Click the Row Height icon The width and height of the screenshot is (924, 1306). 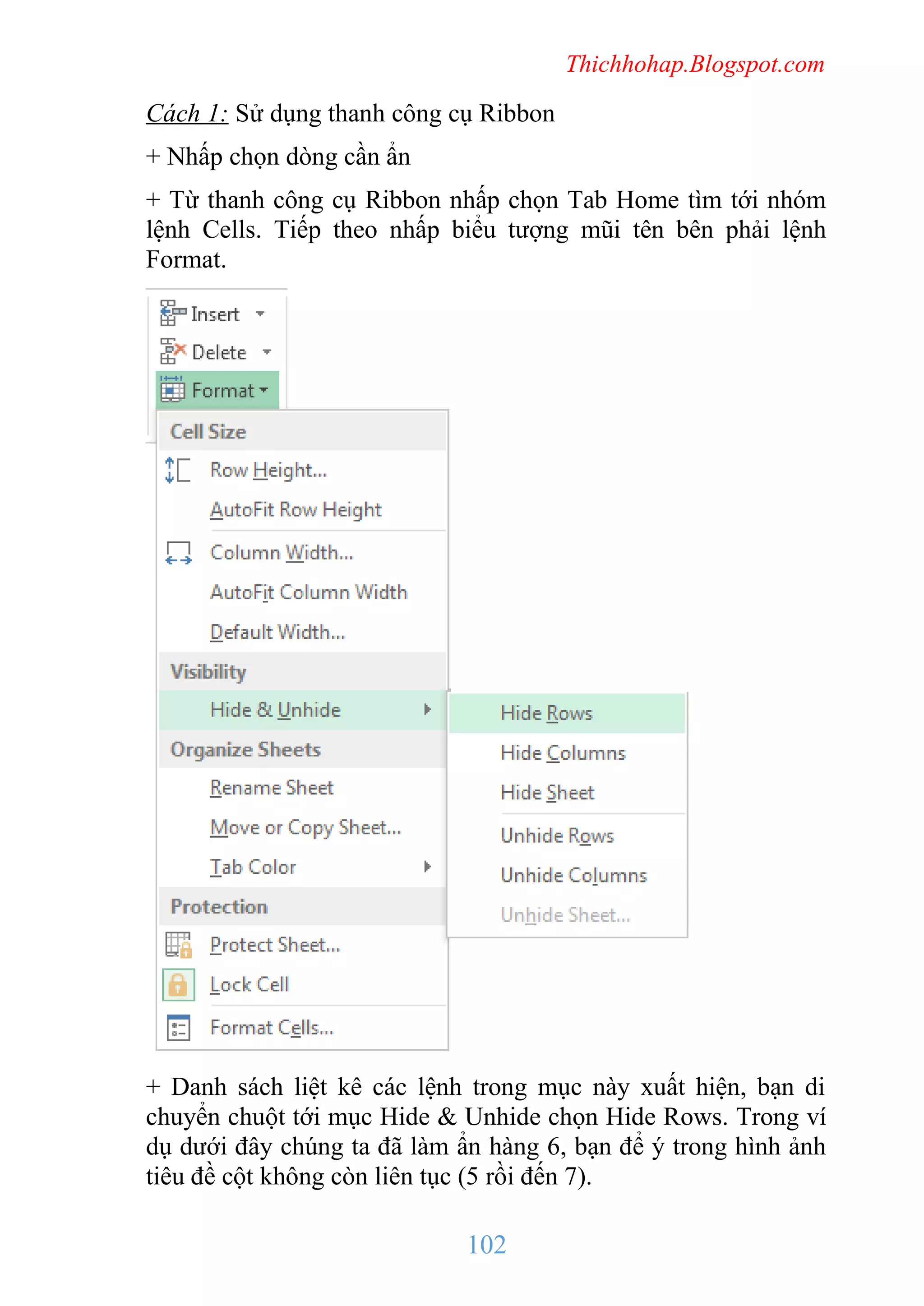pos(177,471)
